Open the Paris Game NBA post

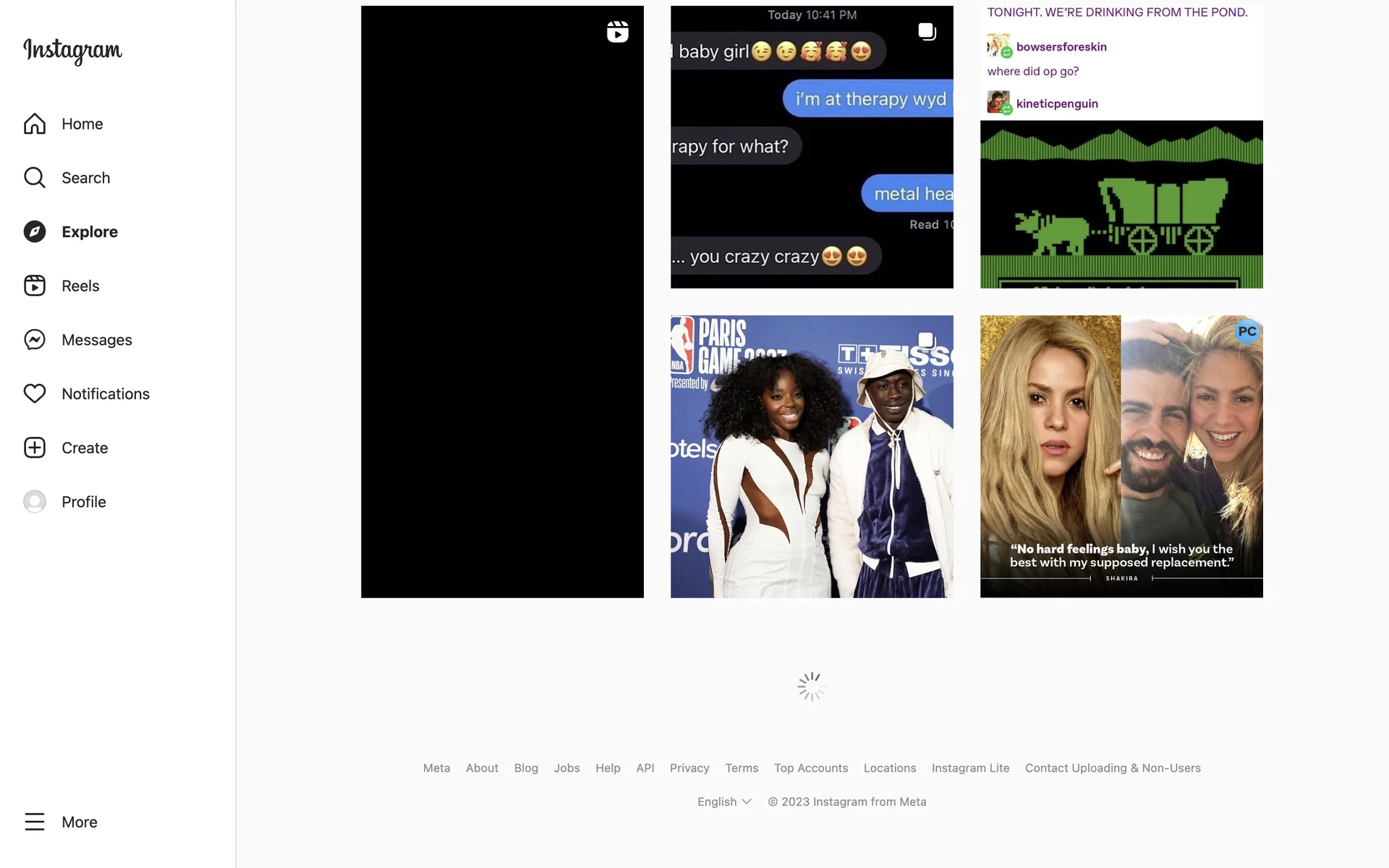(x=812, y=456)
